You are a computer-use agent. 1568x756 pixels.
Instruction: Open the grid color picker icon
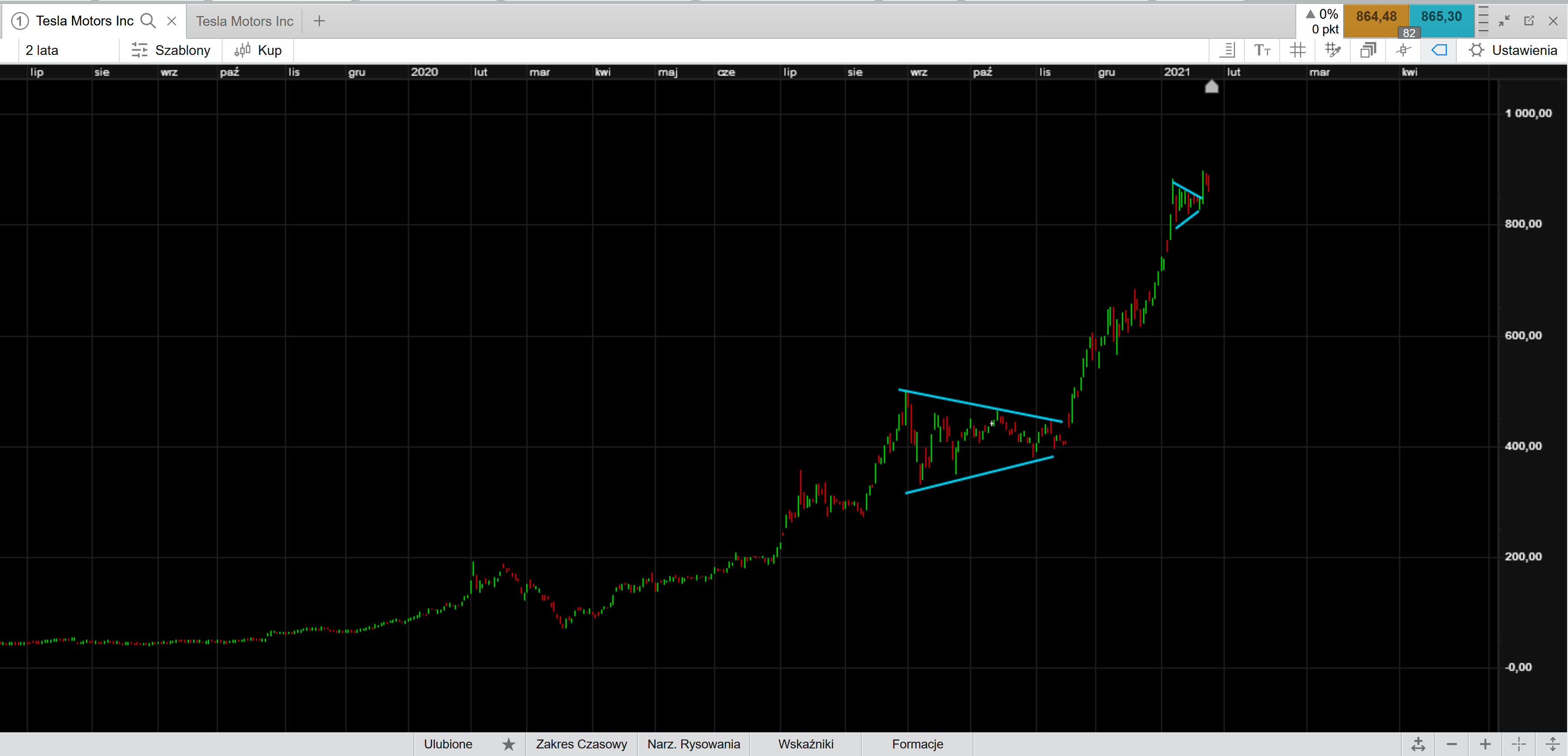click(x=1332, y=50)
